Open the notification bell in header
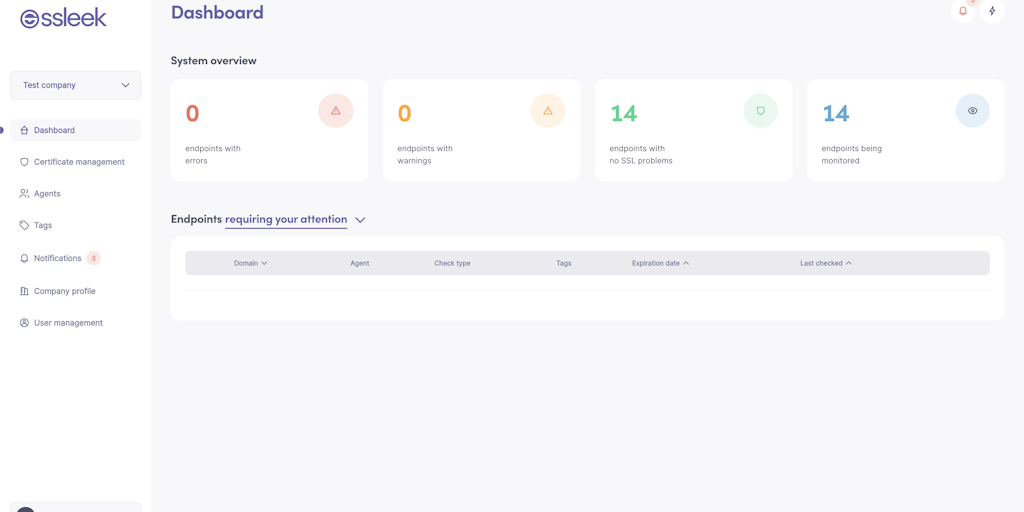The image size is (1024, 512). (x=963, y=11)
